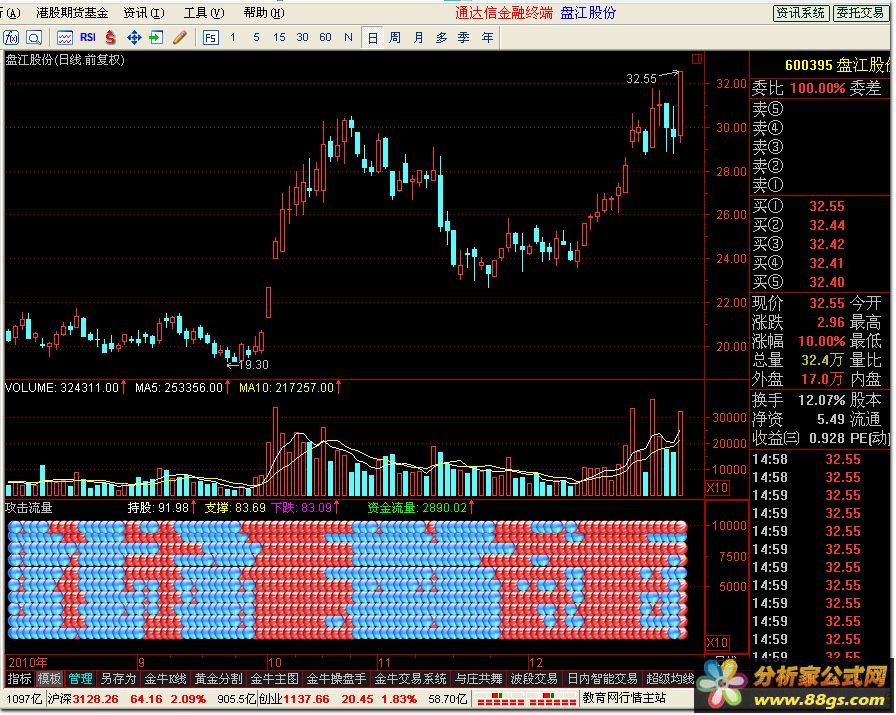Click the 19.30 low price label on chart
896x715 pixels.
253,365
